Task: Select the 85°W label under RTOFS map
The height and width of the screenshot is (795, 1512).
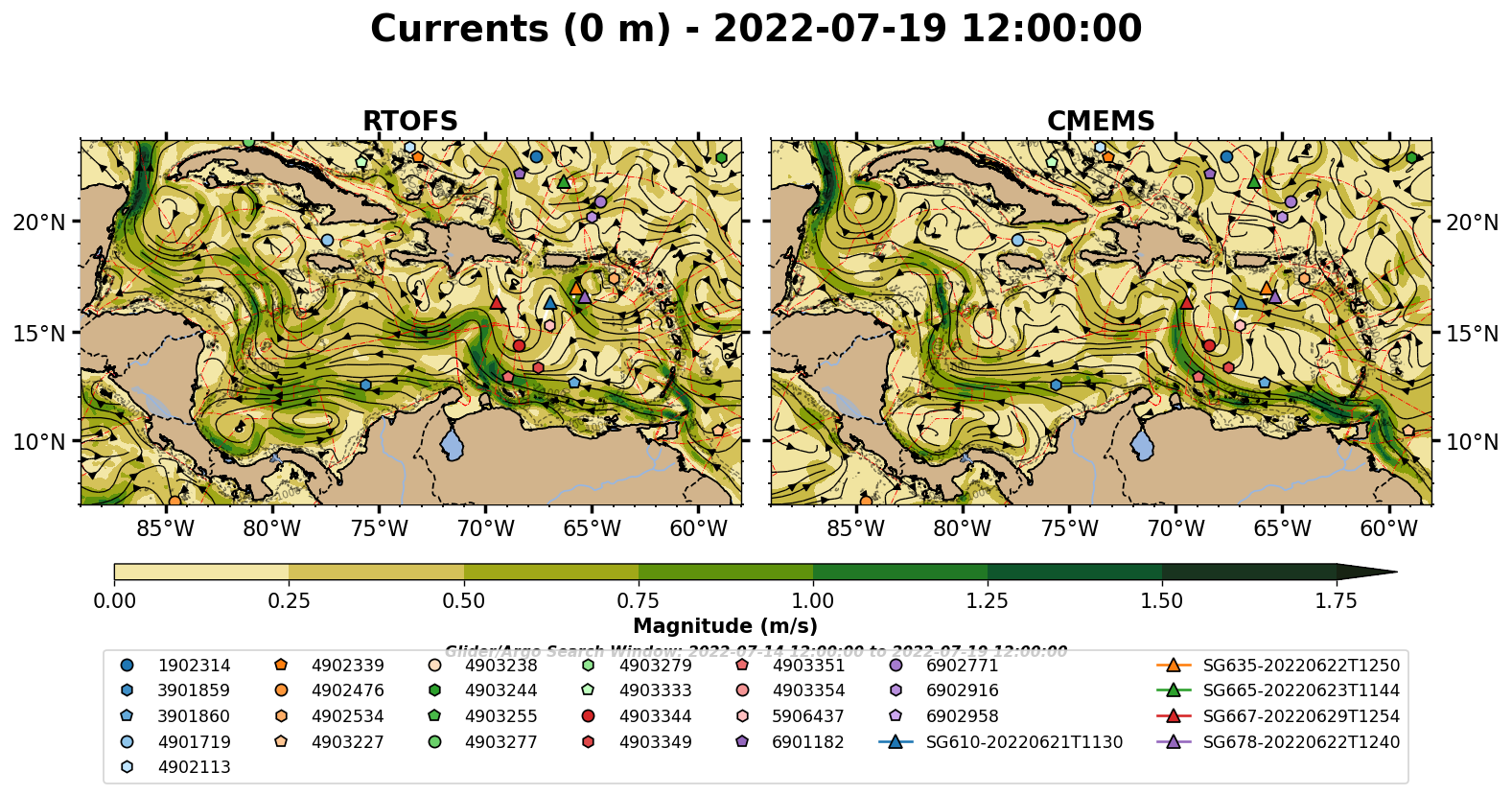Action: tap(166, 528)
